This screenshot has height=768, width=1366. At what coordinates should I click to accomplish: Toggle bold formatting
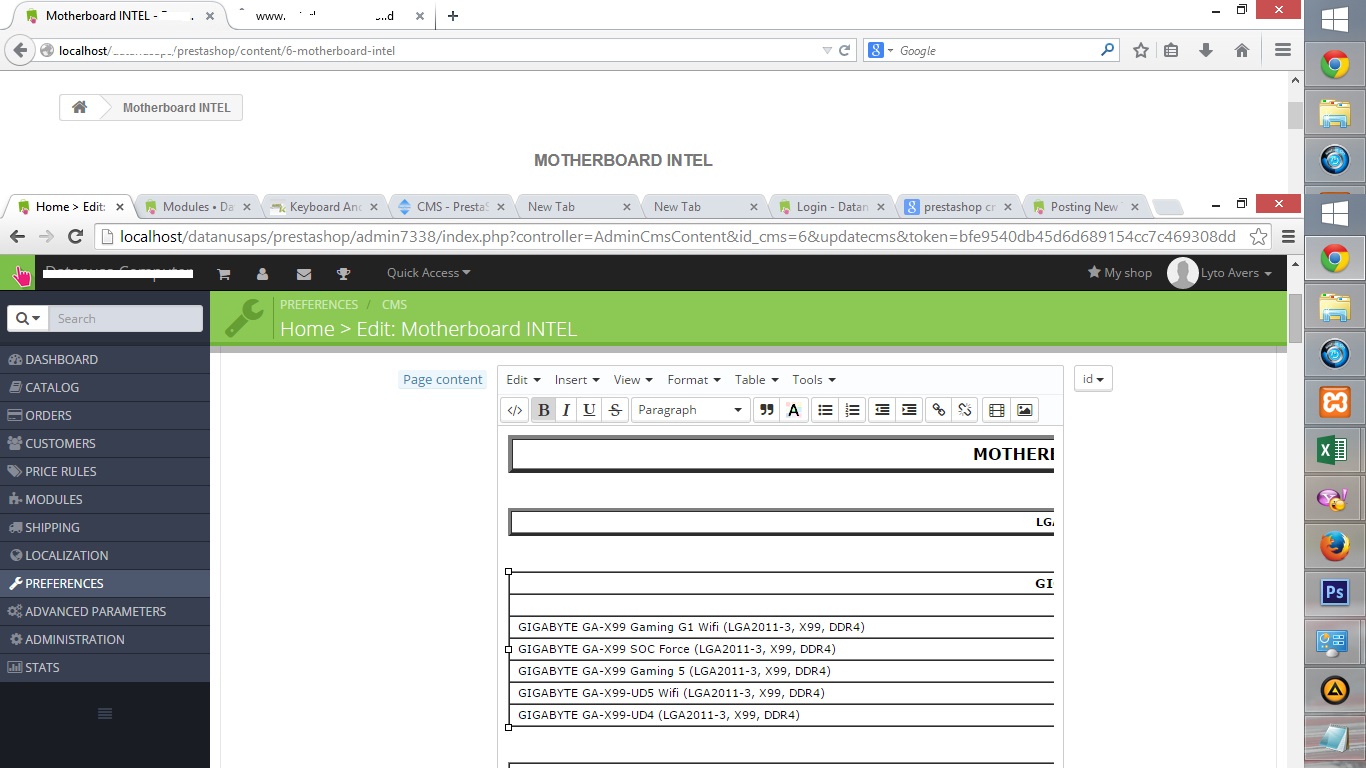[544, 410]
